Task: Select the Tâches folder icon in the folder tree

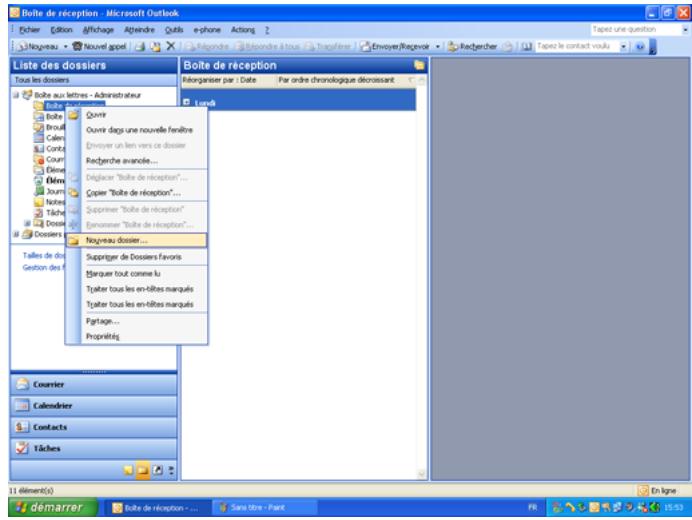Action: coord(39,212)
